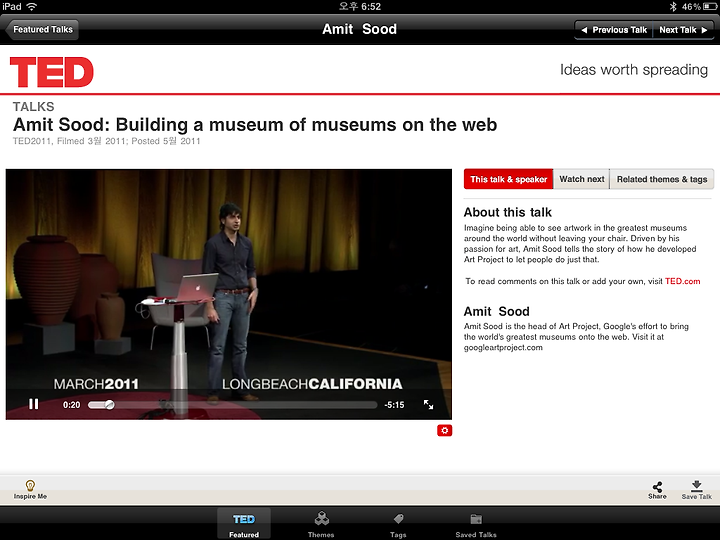Tap the talk title heading text
The height and width of the screenshot is (540, 720).
click(x=255, y=124)
